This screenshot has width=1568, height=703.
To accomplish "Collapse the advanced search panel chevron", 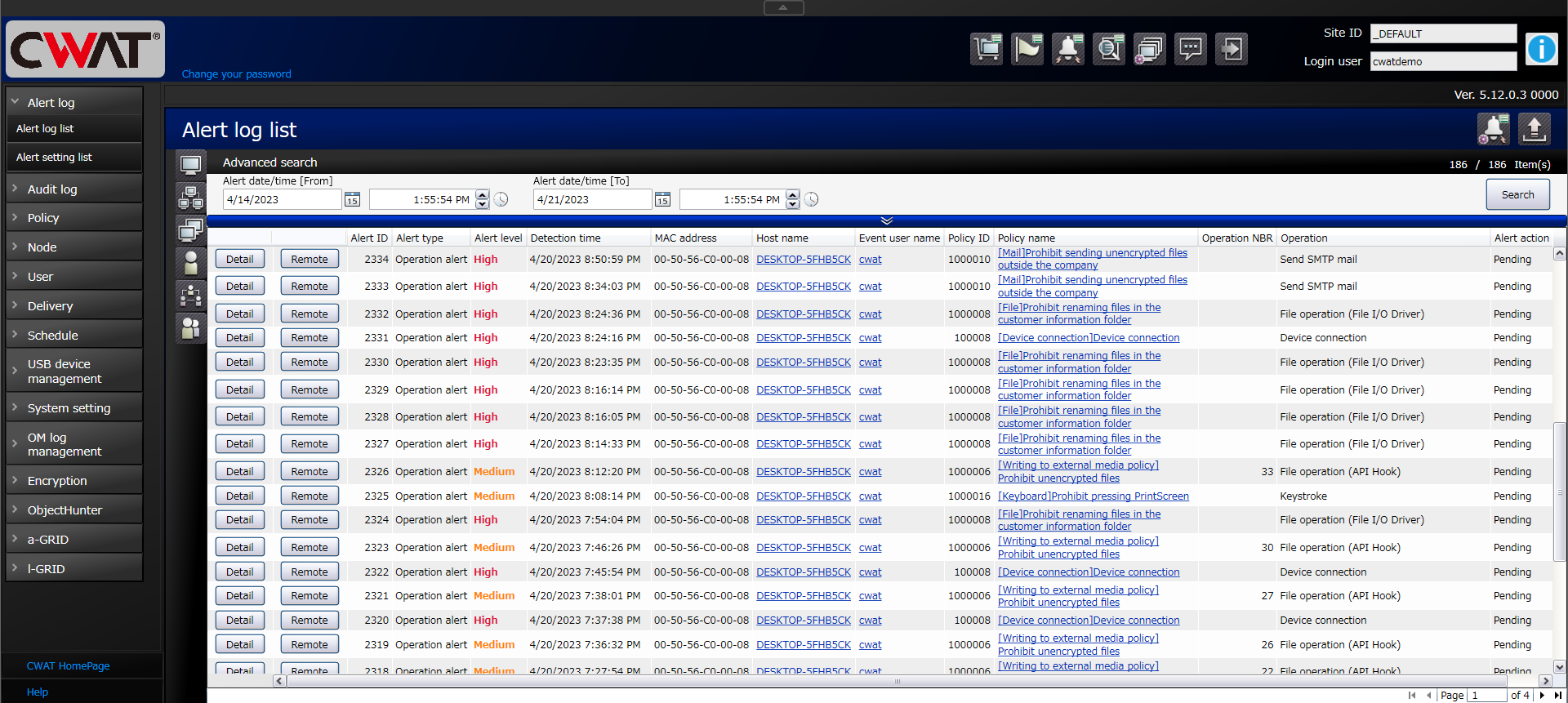I will (887, 220).
